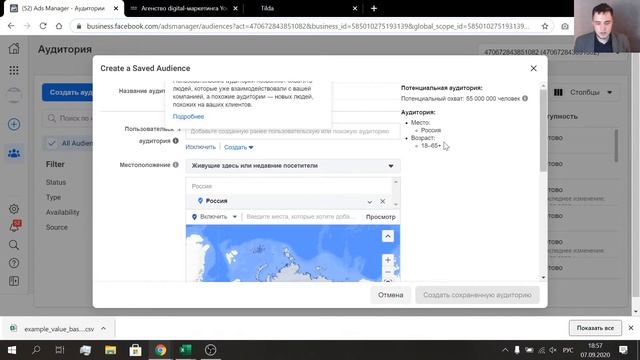Go back in the browser
Viewport: 640px width, 360px height.
coord(11,26)
